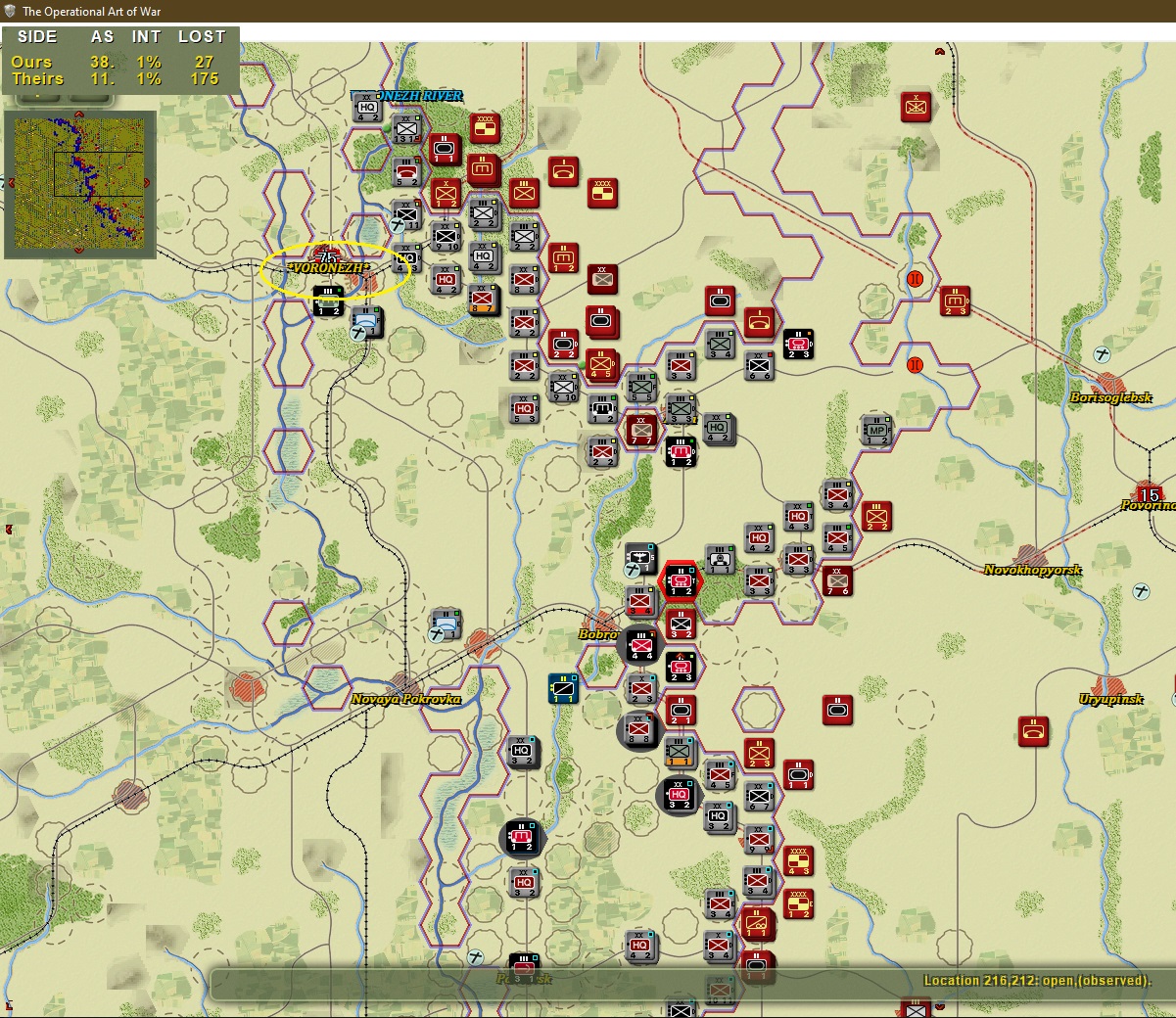Image resolution: width=1176 pixels, height=1018 pixels.
Task: Click the Novaya Pokrovka town label
Action: click(x=405, y=699)
